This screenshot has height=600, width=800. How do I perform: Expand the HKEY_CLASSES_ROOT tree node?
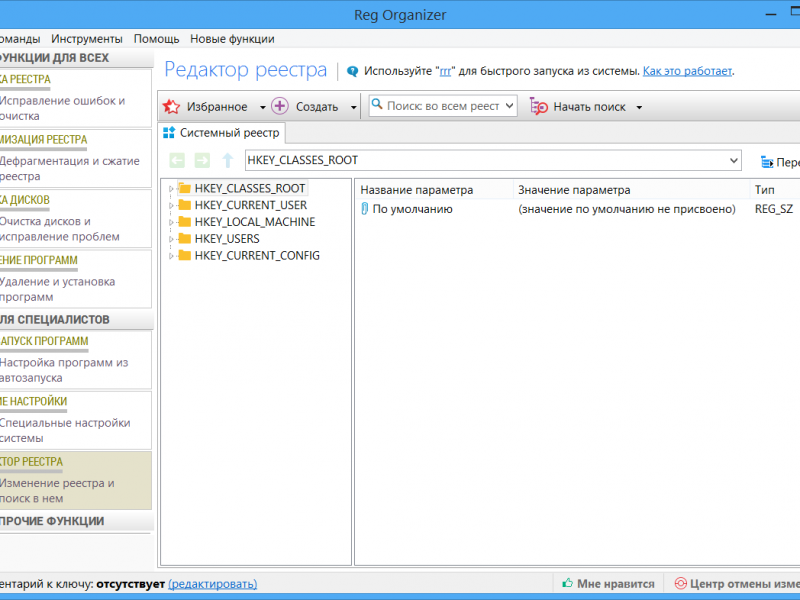point(171,189)
